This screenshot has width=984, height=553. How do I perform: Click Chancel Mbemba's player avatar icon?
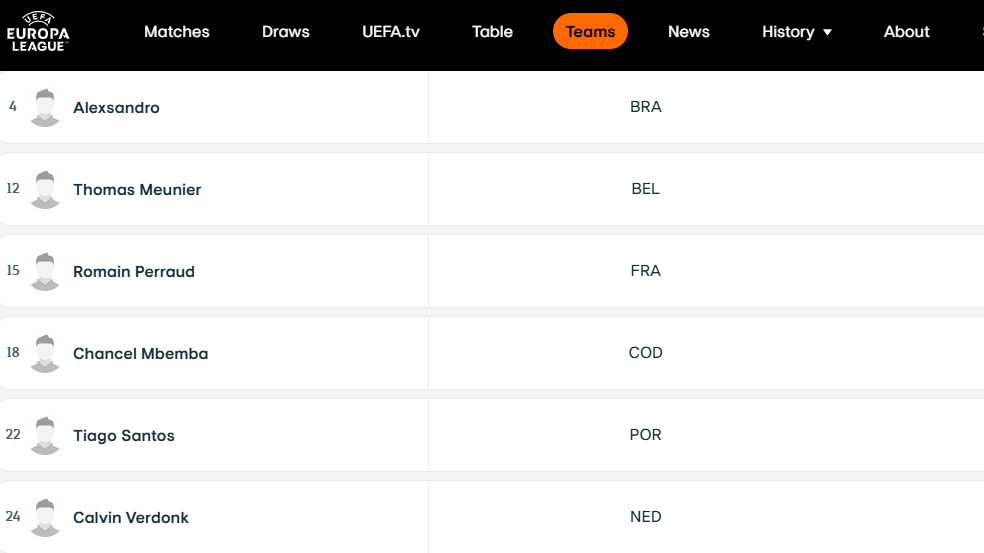45,354
